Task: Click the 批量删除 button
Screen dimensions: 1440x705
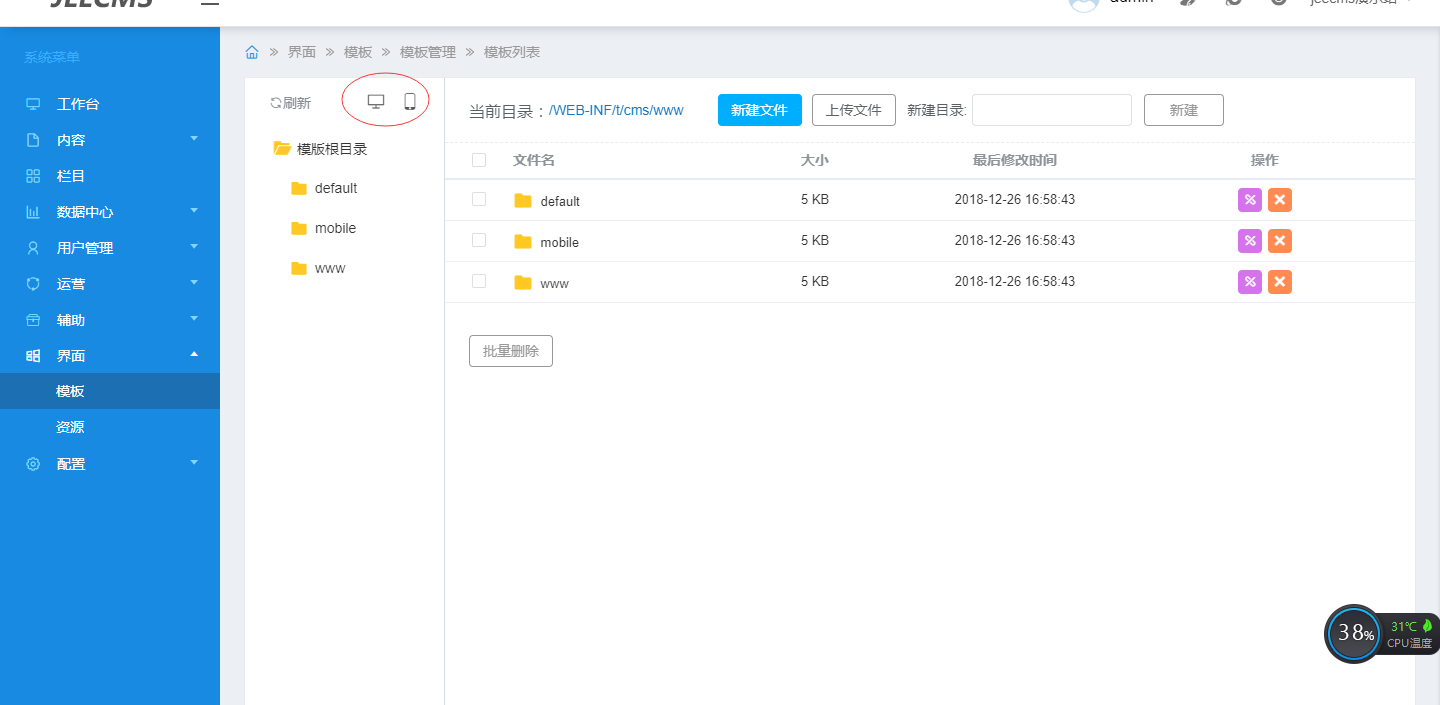Action: coord(510,351)
